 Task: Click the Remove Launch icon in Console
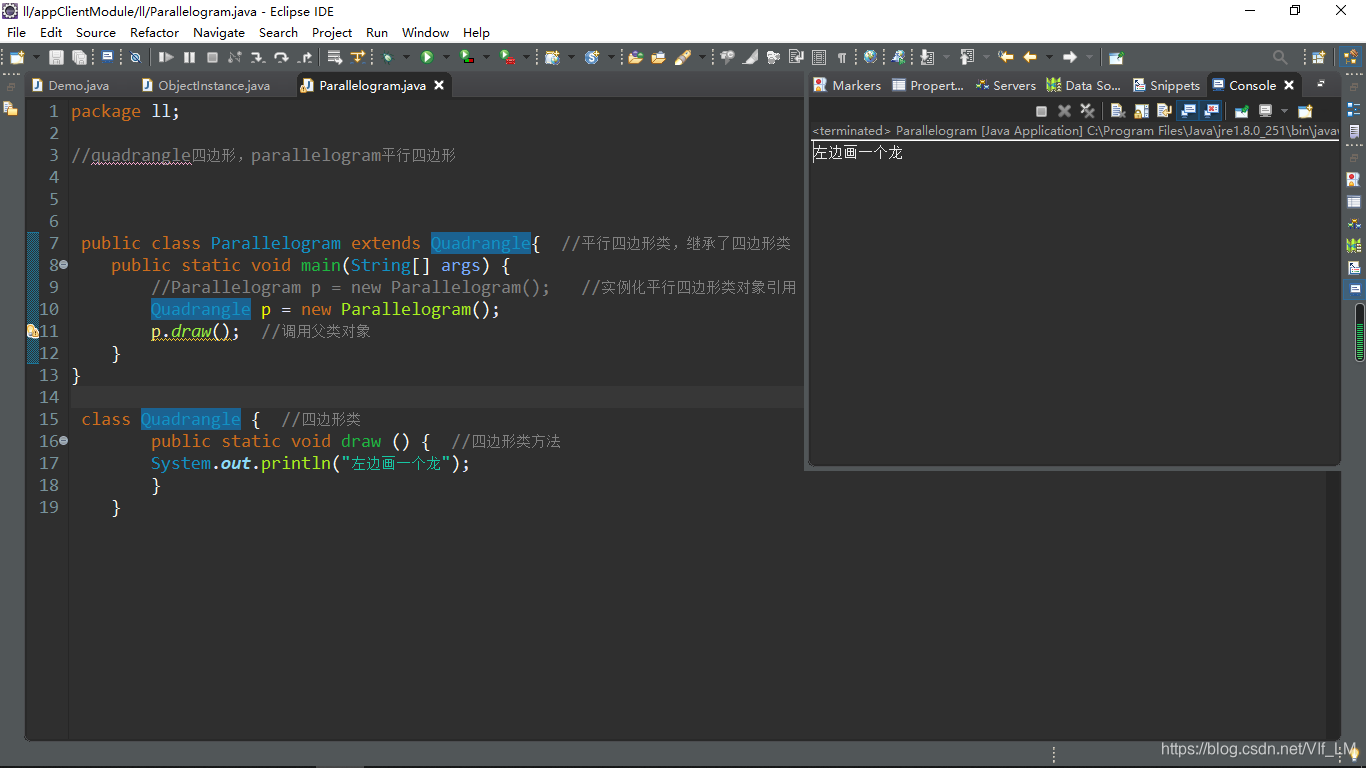1064,111
